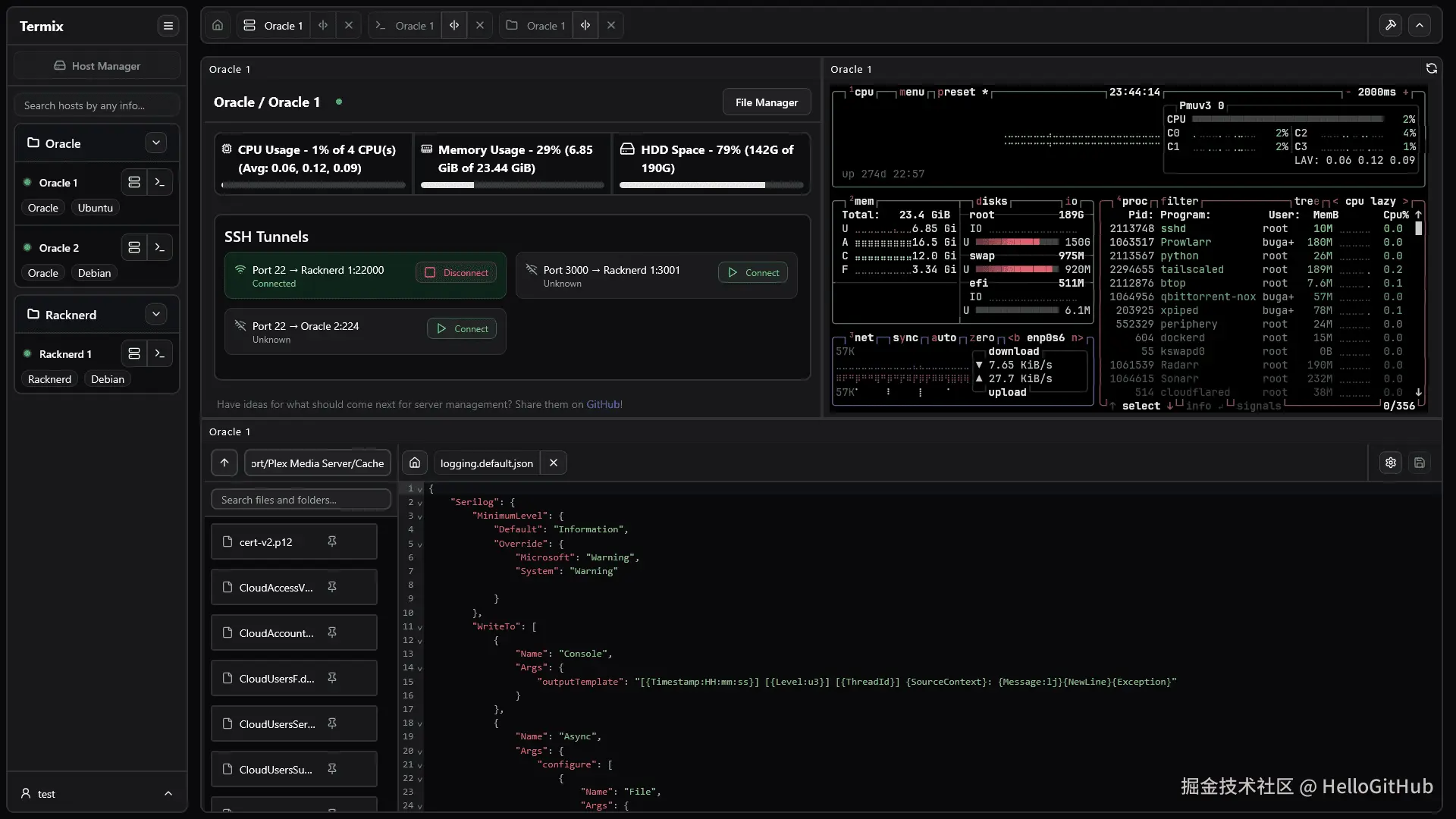
Task: Focus the search hosts input field
Action: 97,105
